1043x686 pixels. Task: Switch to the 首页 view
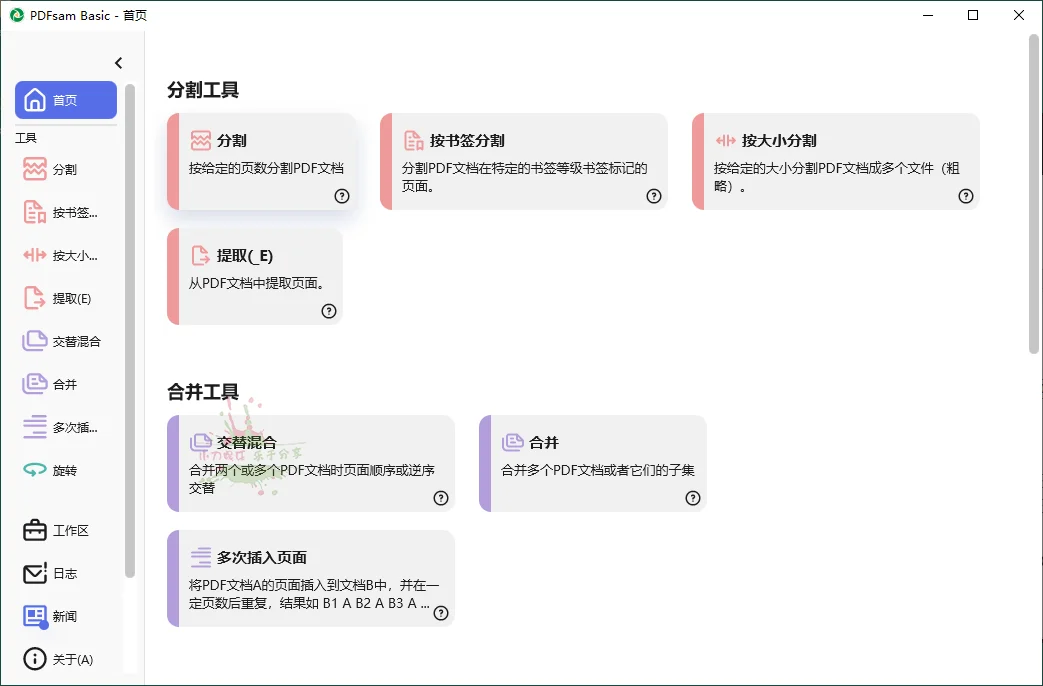(x=64, y=100)
